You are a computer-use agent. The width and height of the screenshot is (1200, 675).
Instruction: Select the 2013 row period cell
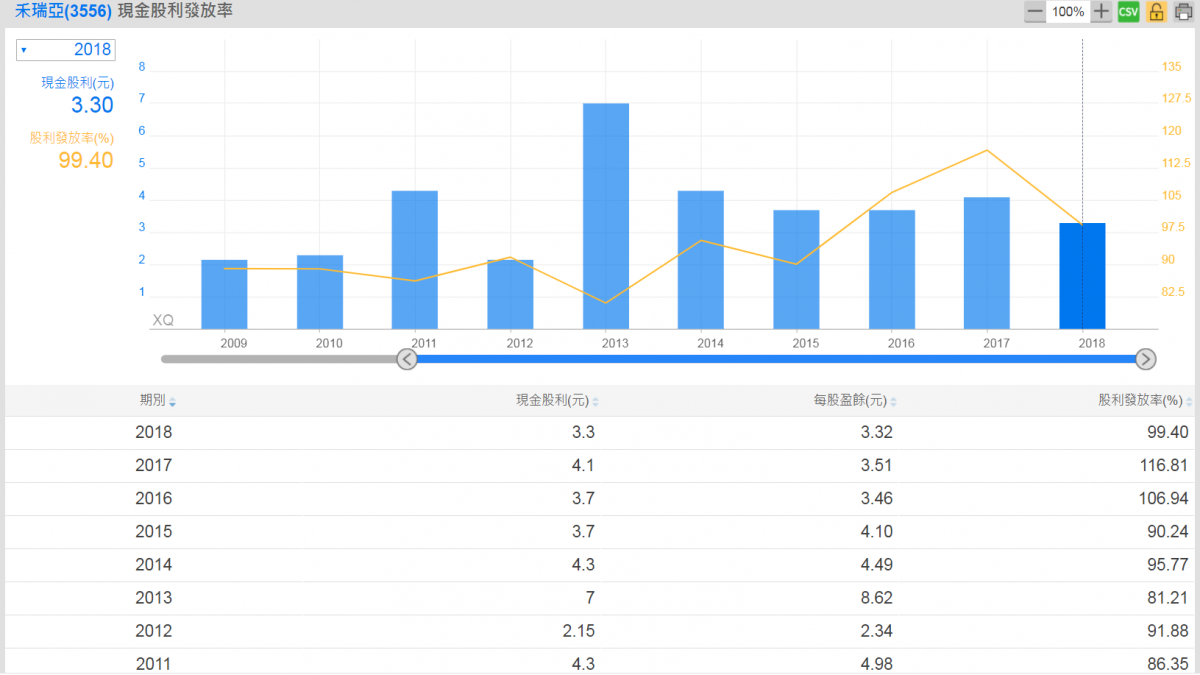(x=153, y=597)
